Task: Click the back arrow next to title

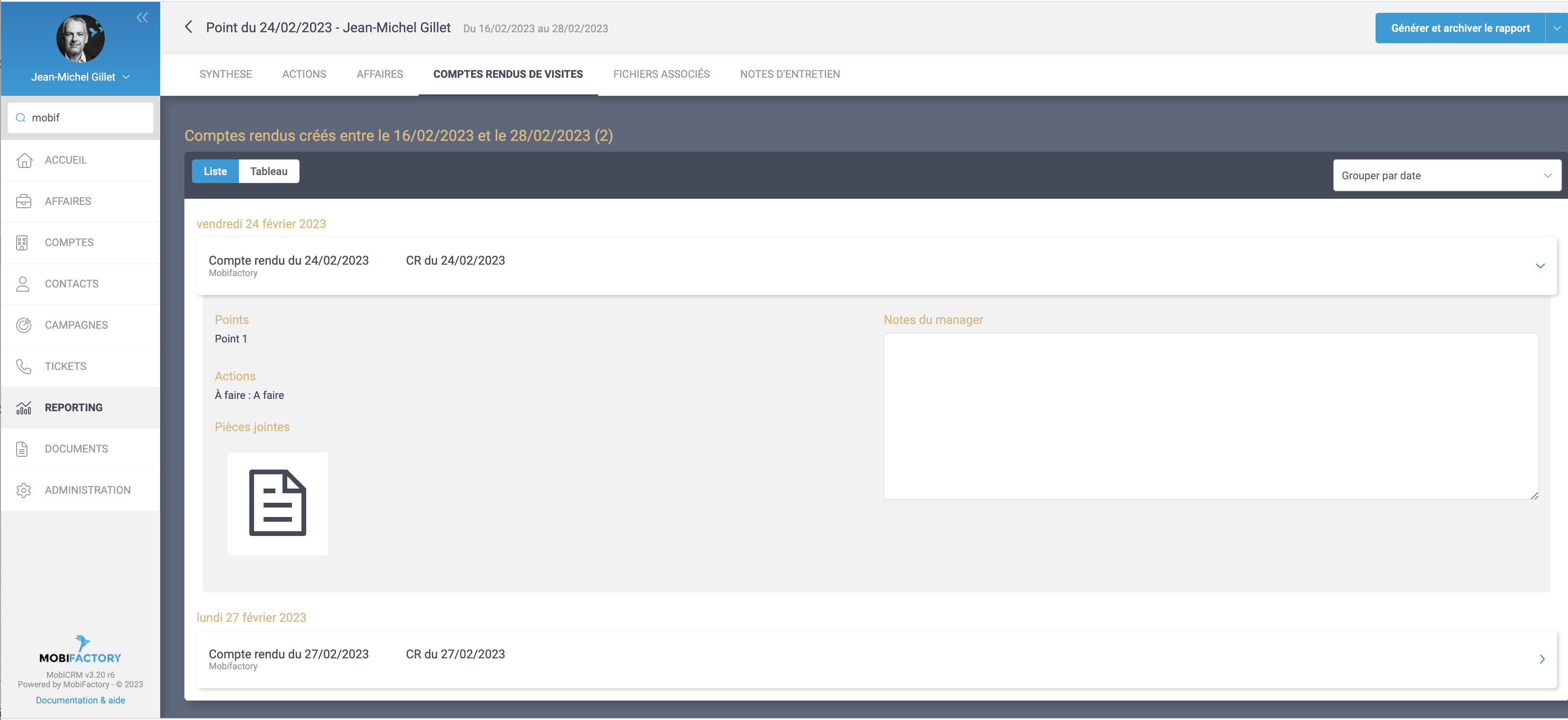Action: coord(189,28)
